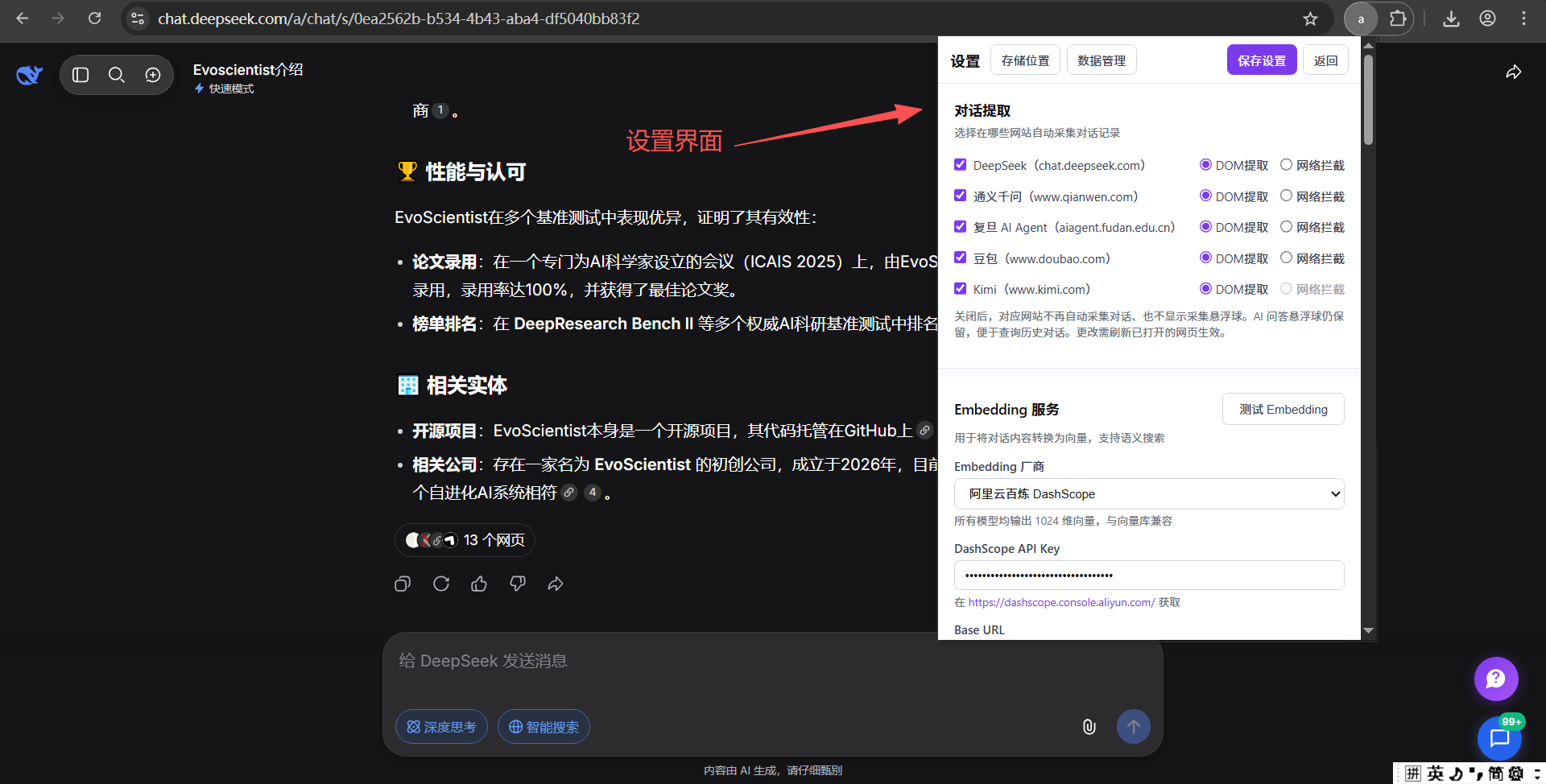Image resolution: width=1546 pixels, height=784 pixels.
Task: Click the IME 简 indicator
Action: coord(1495,774)
